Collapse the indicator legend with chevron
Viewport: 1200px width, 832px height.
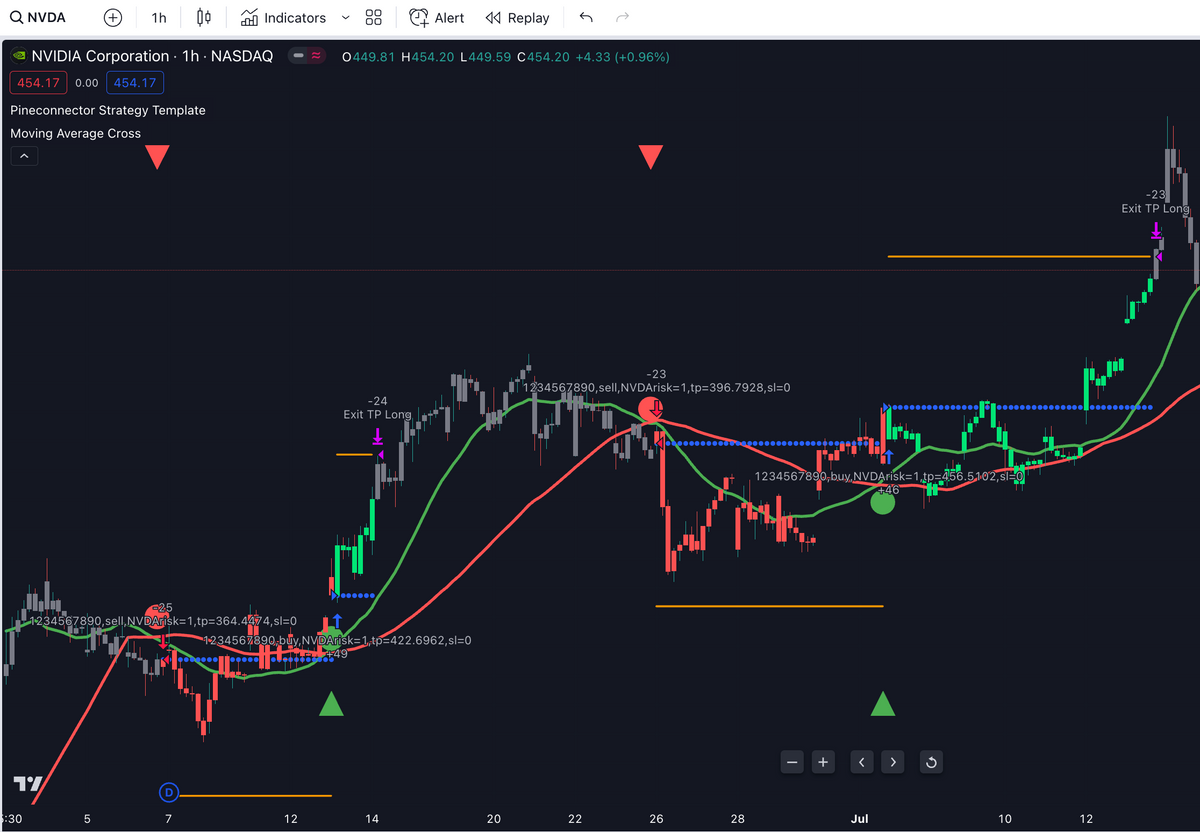pyautogui.click(x=24, y=156)
